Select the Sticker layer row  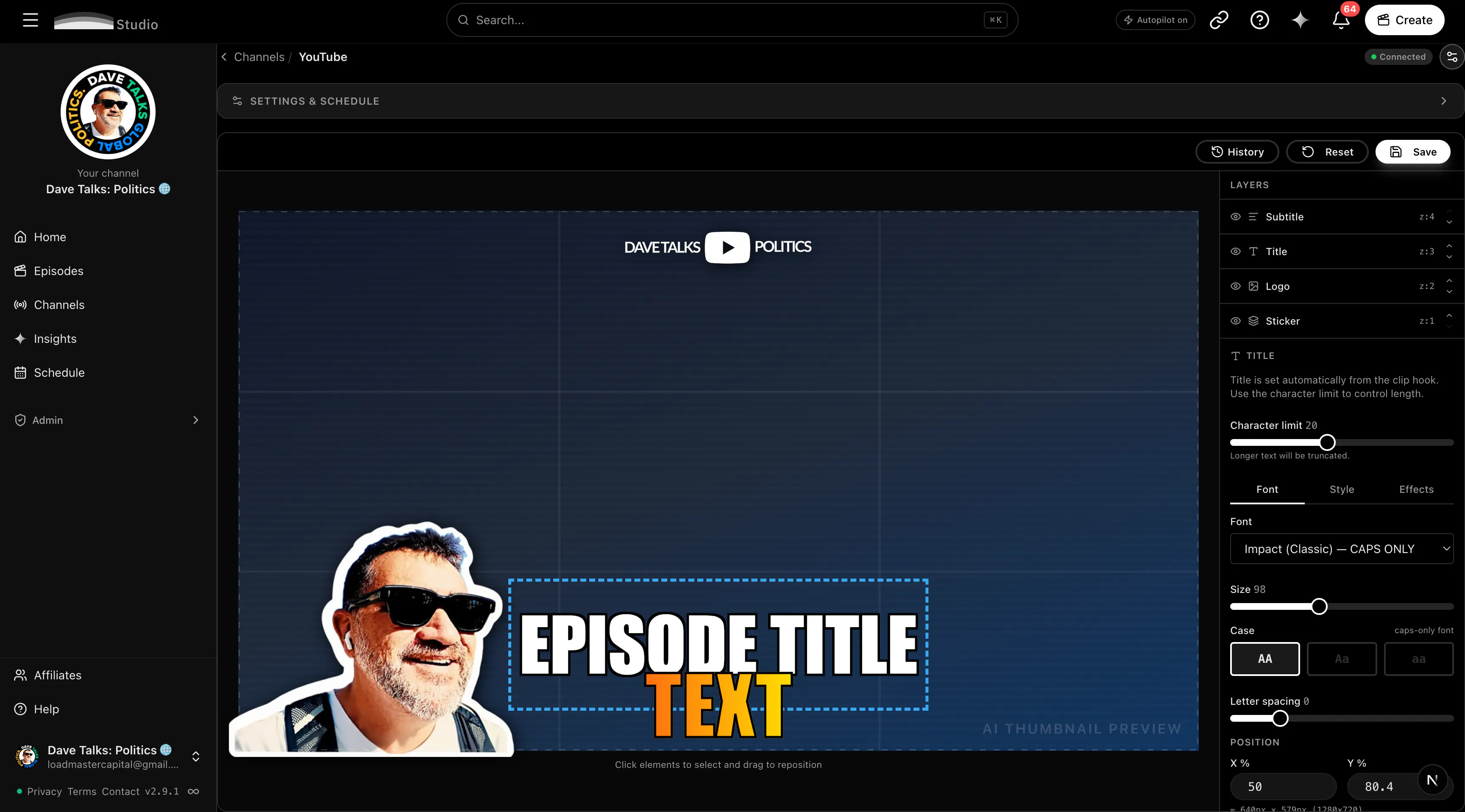(x=1341, y=321)
